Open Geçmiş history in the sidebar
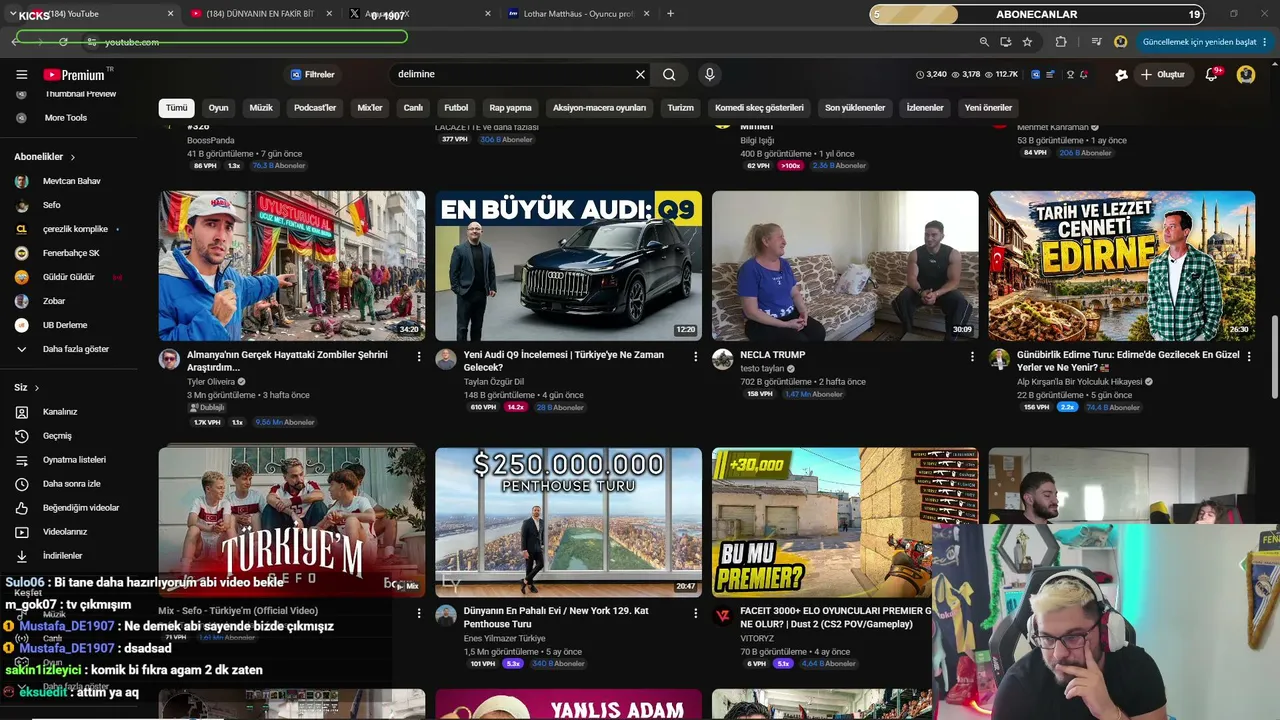 (x=57, y=436)
